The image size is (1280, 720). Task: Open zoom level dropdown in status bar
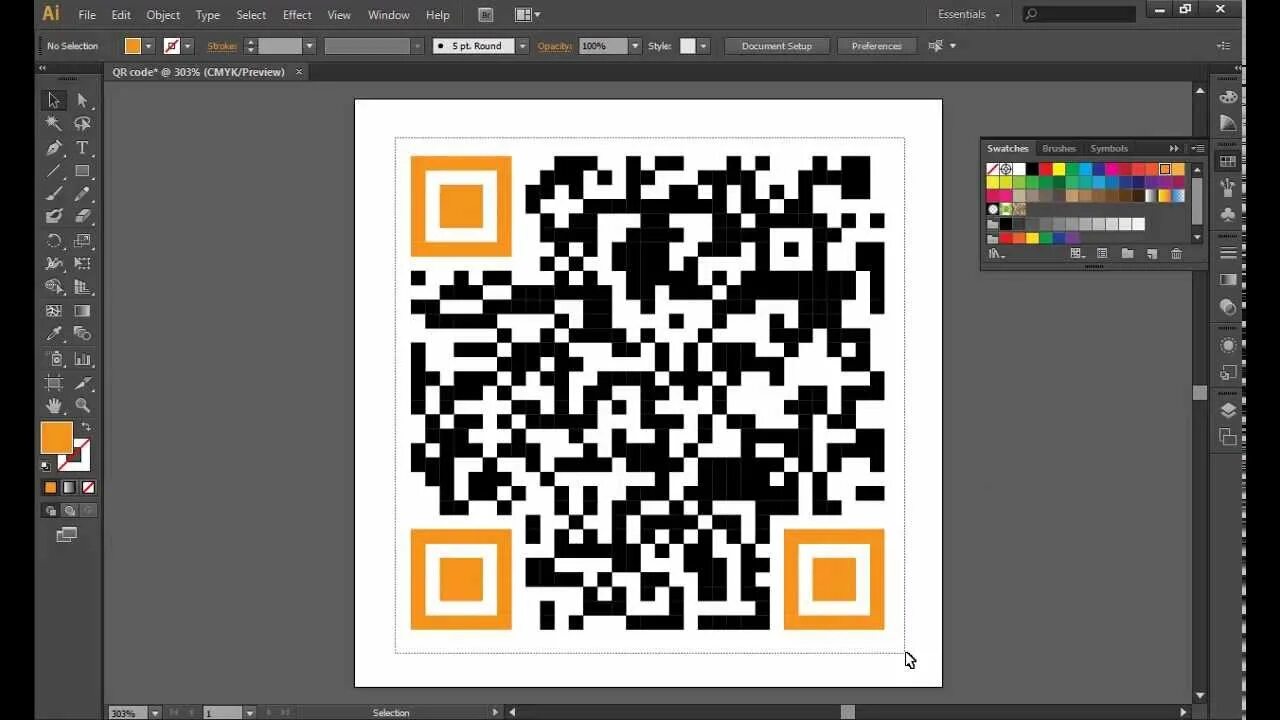point(155,713)
